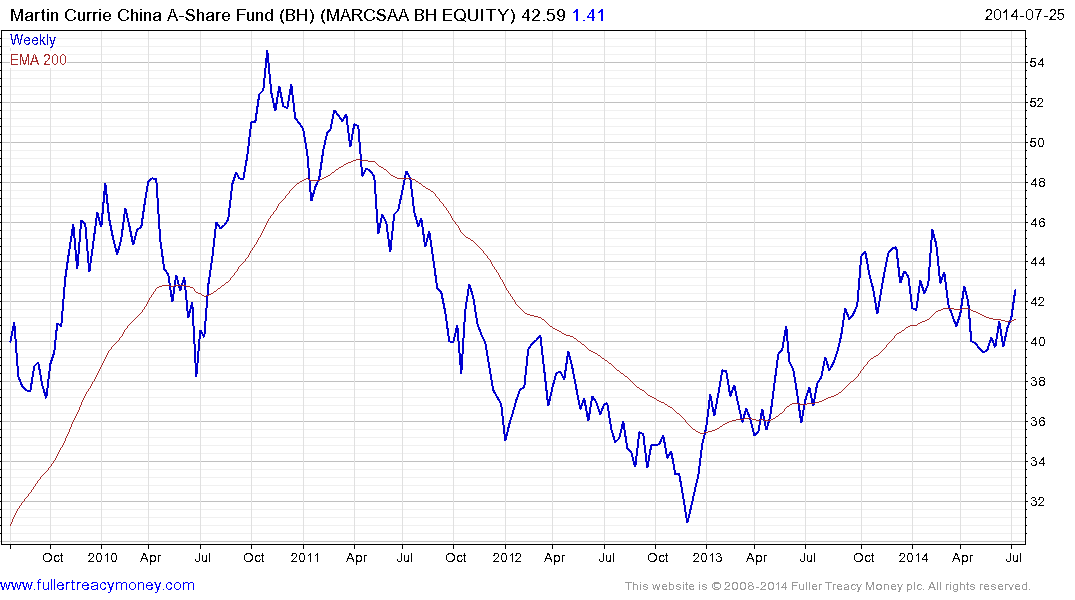Click the 50 label on price axis
1075x600 pixels.
coord(1037,143)
